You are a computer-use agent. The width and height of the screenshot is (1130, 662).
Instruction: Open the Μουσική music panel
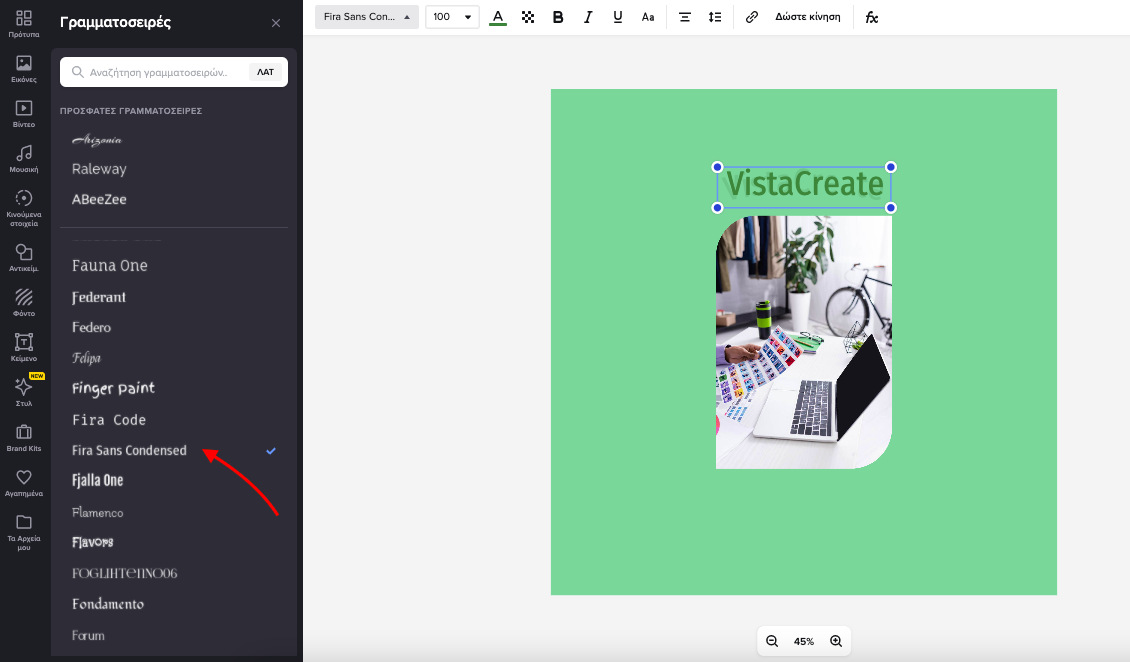[24, 159]
